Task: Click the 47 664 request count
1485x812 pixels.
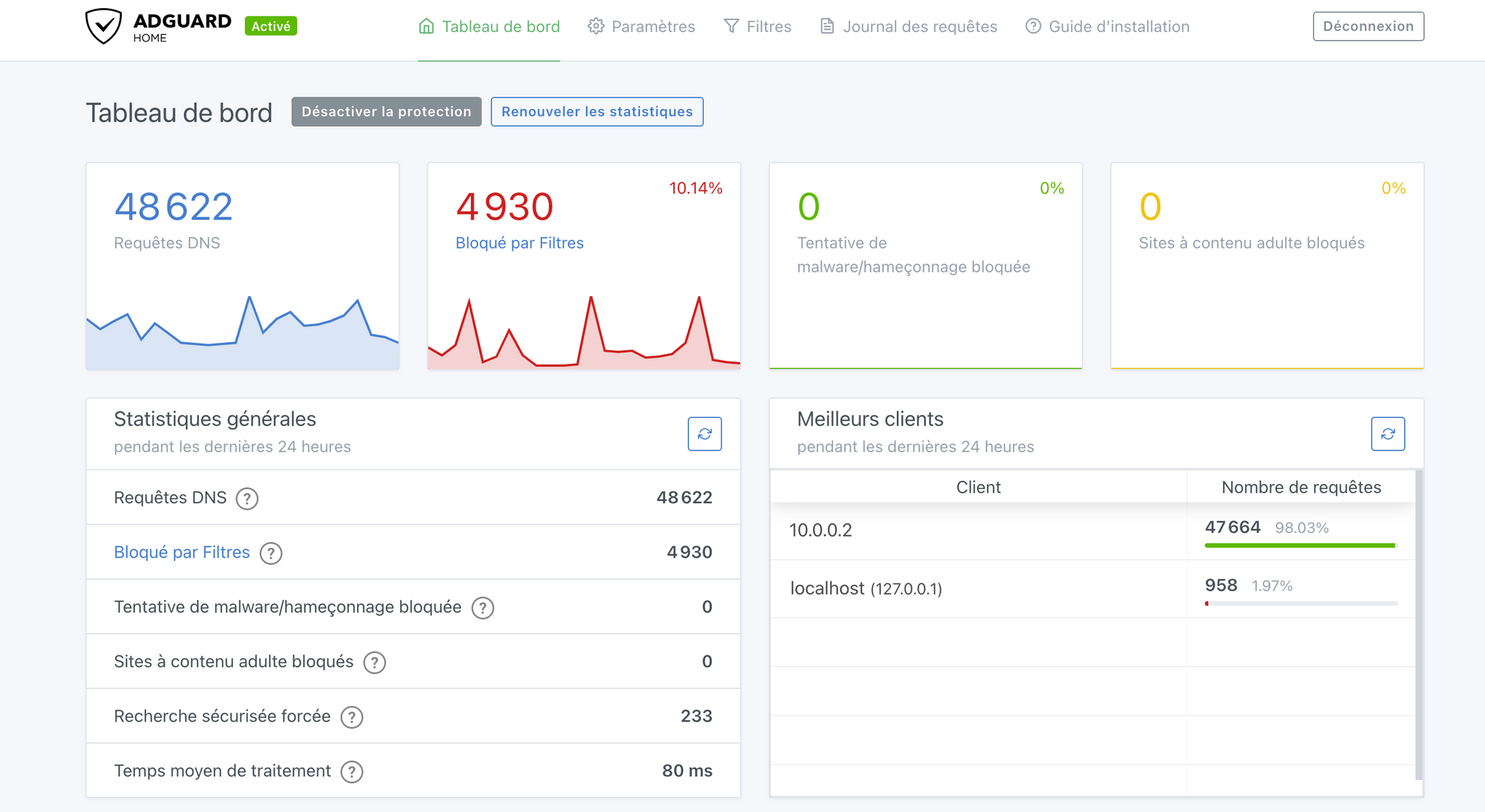Action: [x=1233, y=527]
